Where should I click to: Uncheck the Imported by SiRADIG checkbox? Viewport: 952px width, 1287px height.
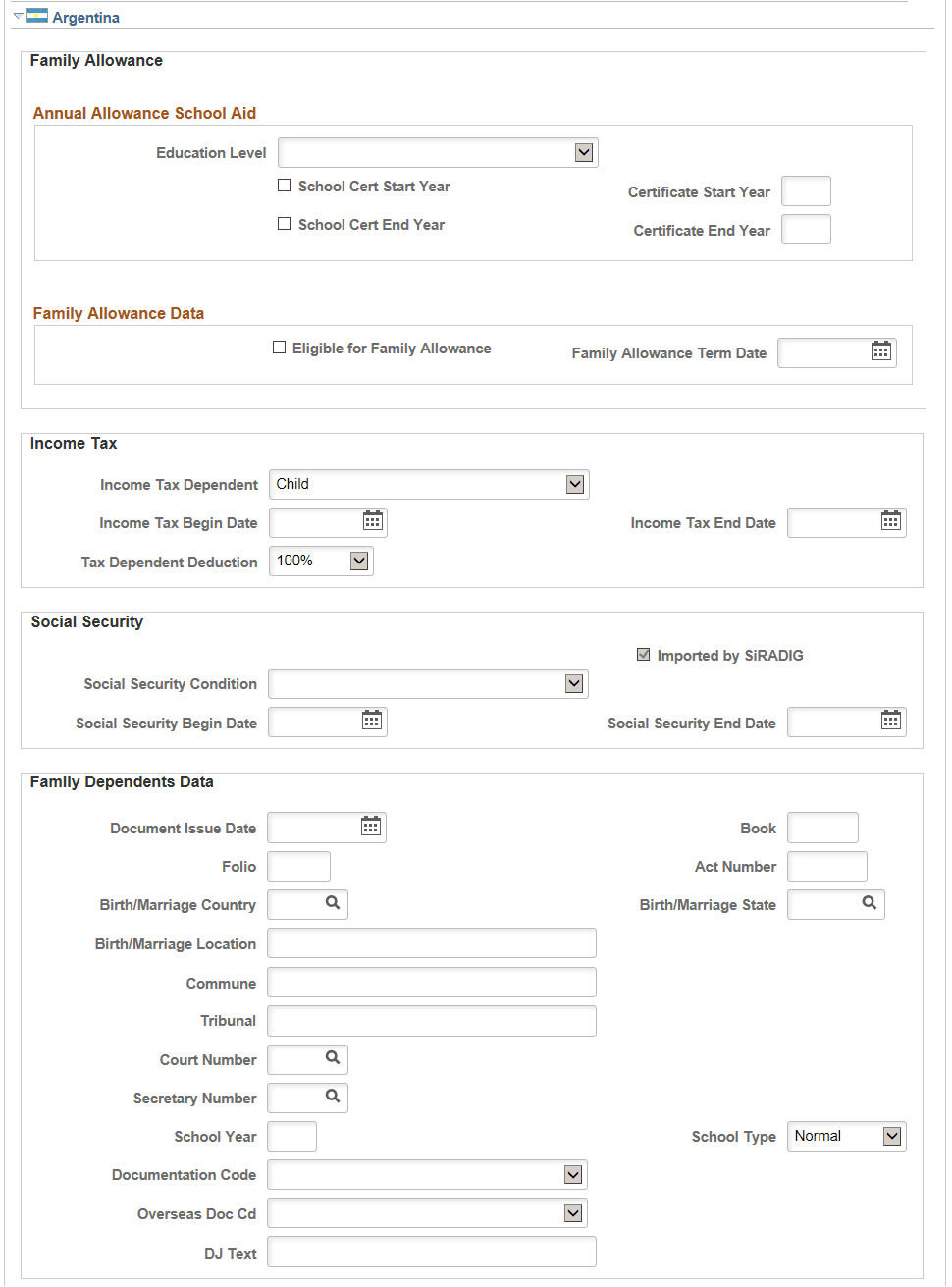[x=643, y=654]
